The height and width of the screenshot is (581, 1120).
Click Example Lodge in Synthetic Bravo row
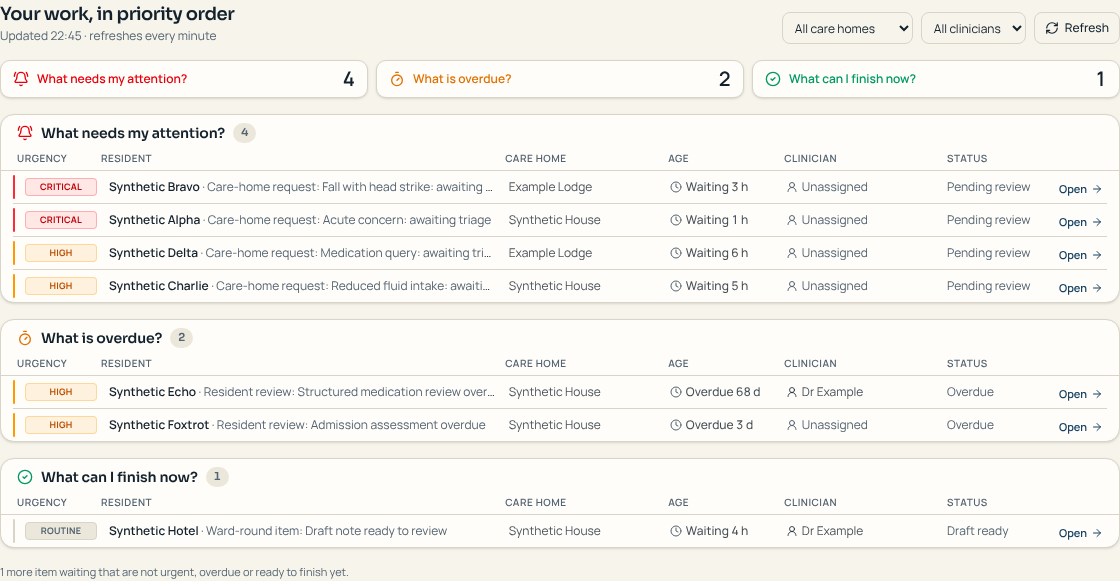click(x=550, y=187)
